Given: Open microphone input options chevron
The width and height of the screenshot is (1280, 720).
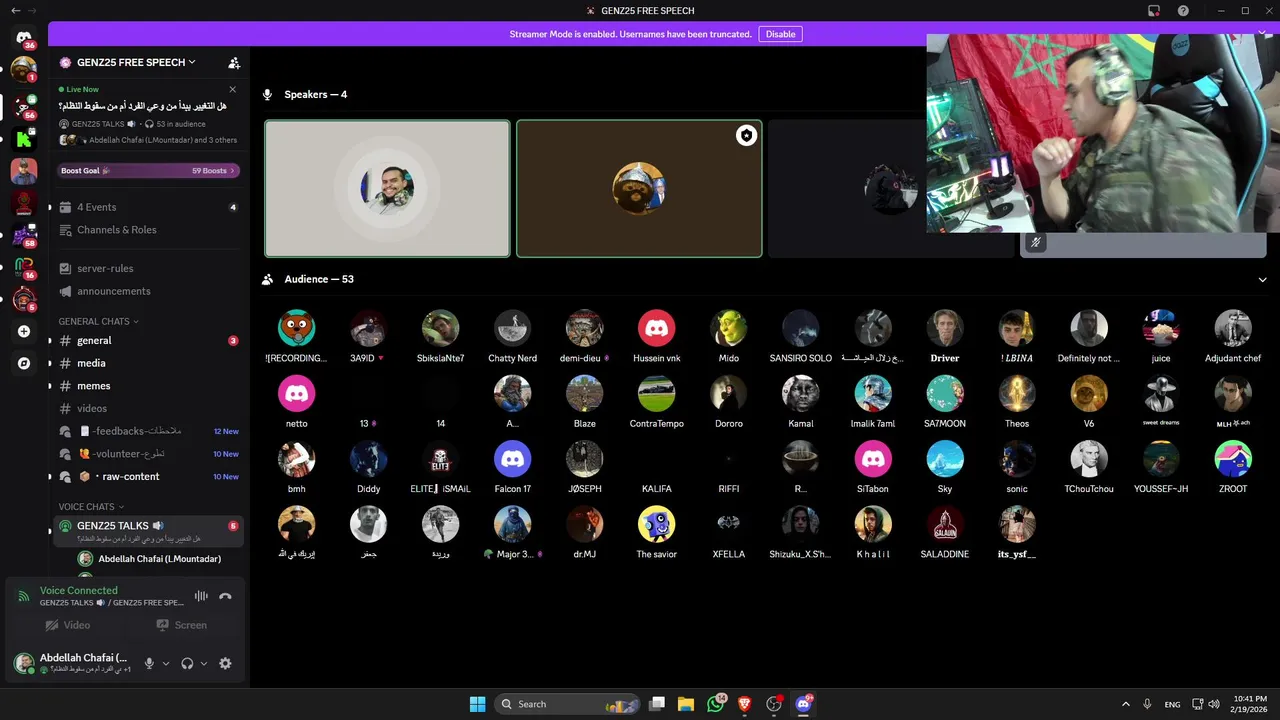Looking at the screenshot, I should 166,663.
